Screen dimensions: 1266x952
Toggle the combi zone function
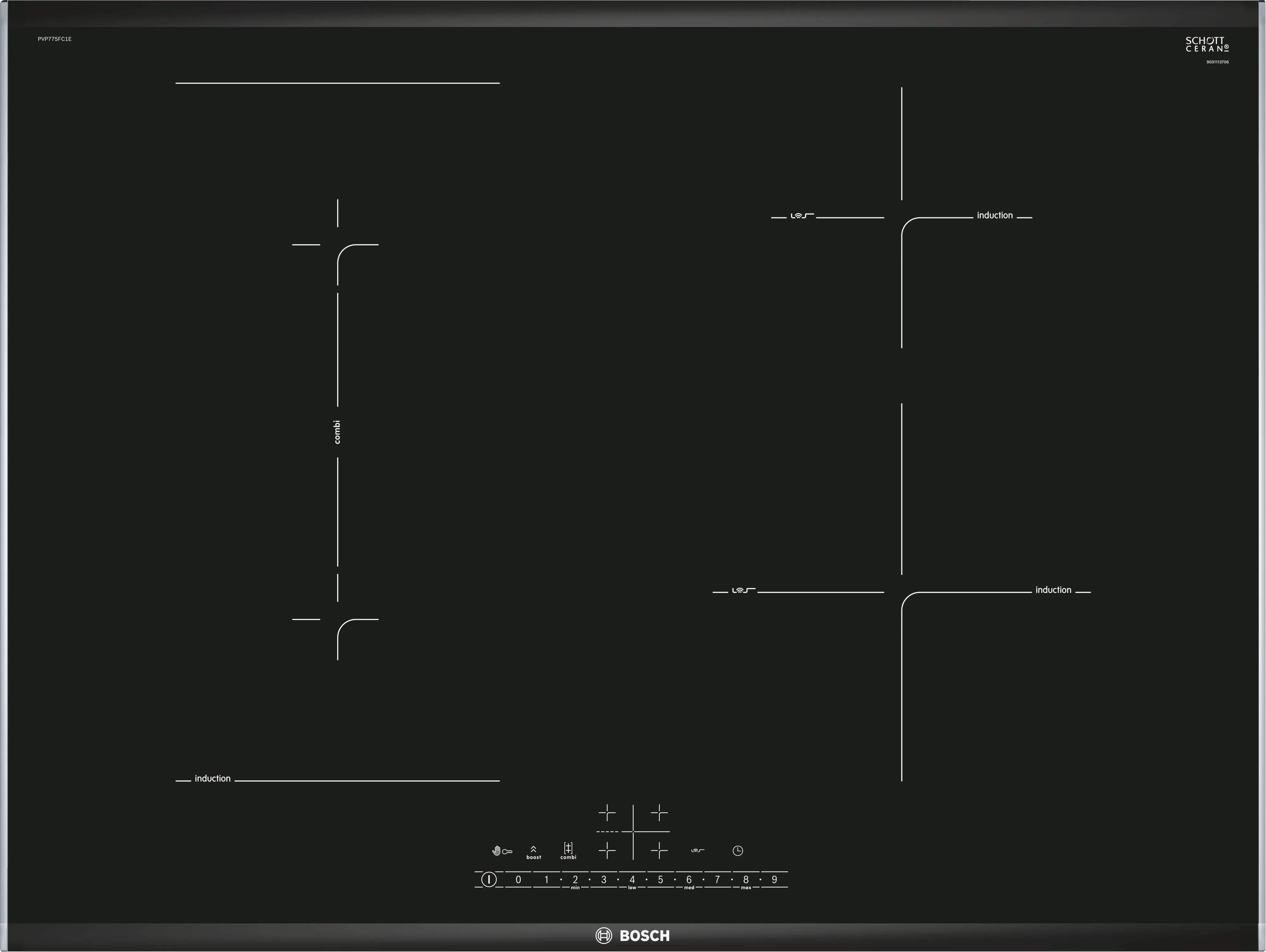pyautogui.click(x=568, y=851)
